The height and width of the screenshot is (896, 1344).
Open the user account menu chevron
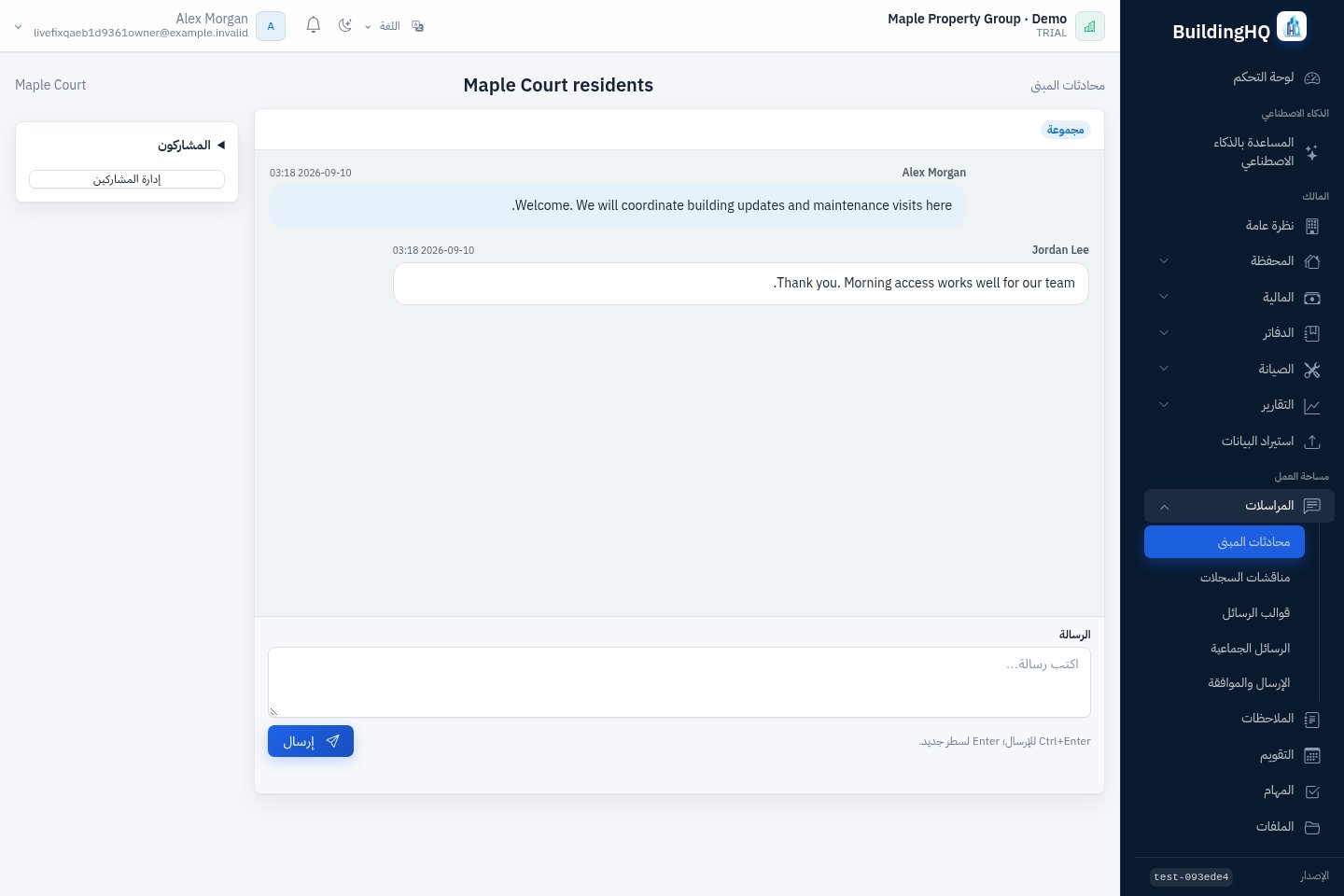coord(18,27)
